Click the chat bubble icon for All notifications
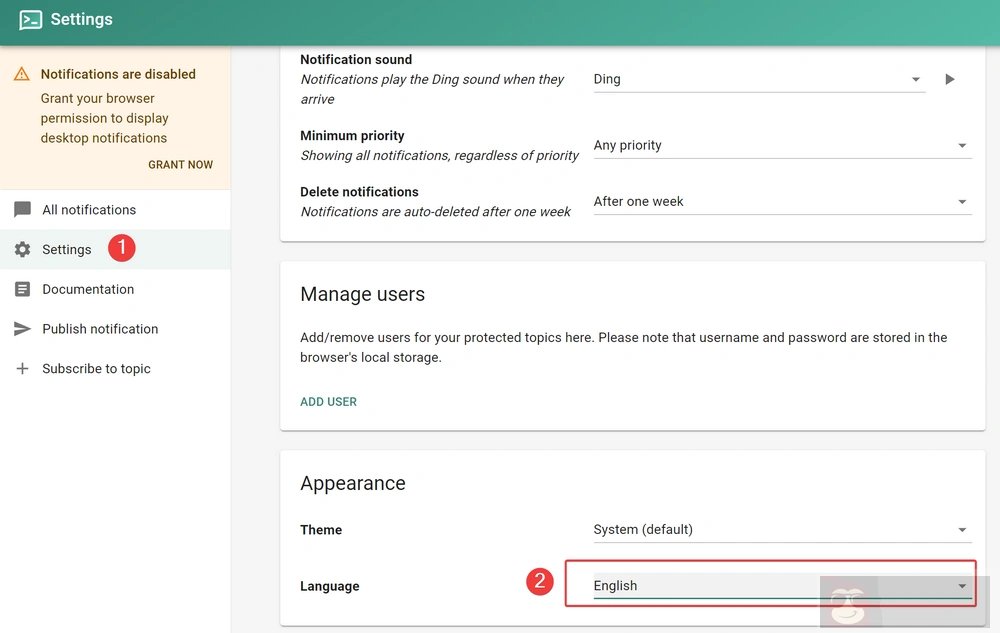This screenshot has height=633, width=1000. 22,210
